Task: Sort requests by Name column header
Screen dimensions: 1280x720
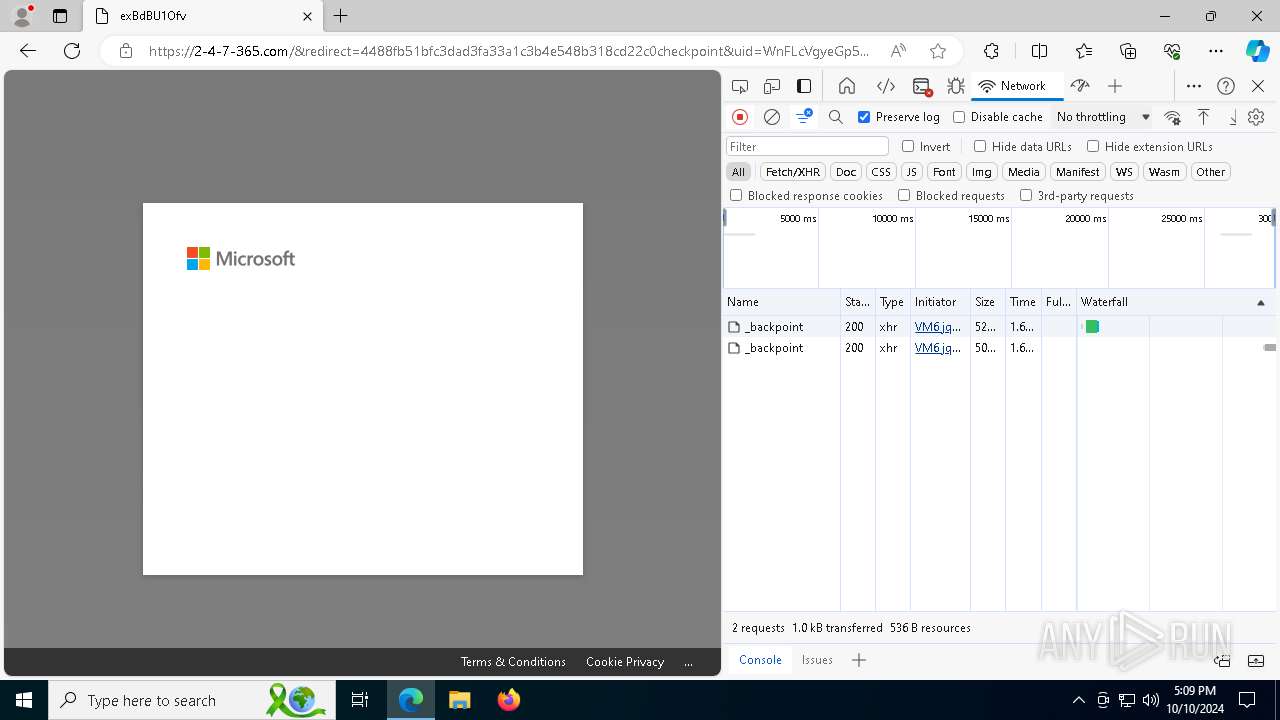Action: (782, 302)
